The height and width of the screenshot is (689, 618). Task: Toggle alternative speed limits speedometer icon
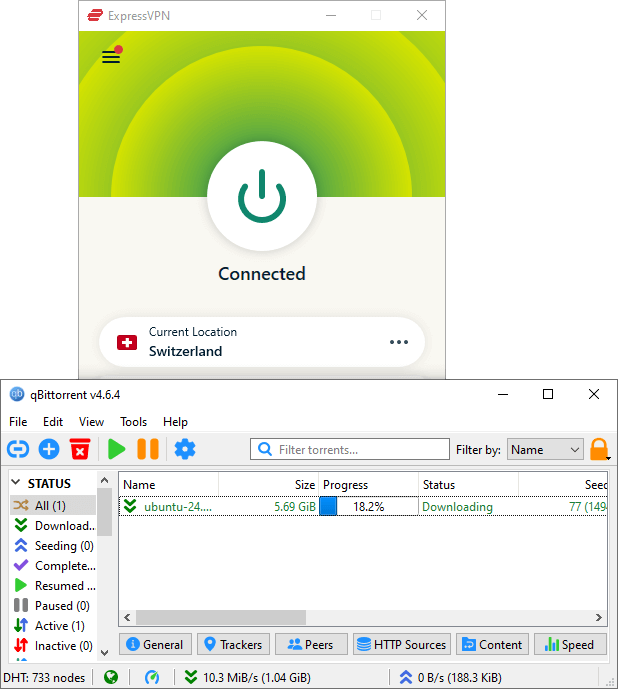tap(152, 677)
